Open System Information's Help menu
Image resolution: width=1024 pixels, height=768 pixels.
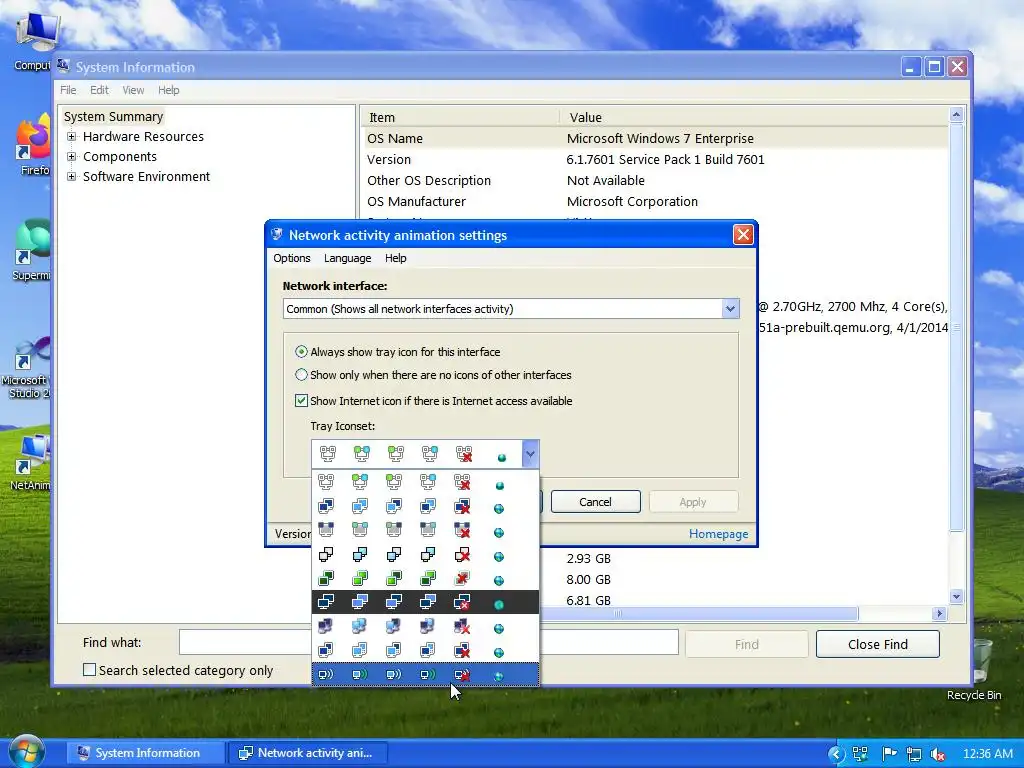point(168,90)
